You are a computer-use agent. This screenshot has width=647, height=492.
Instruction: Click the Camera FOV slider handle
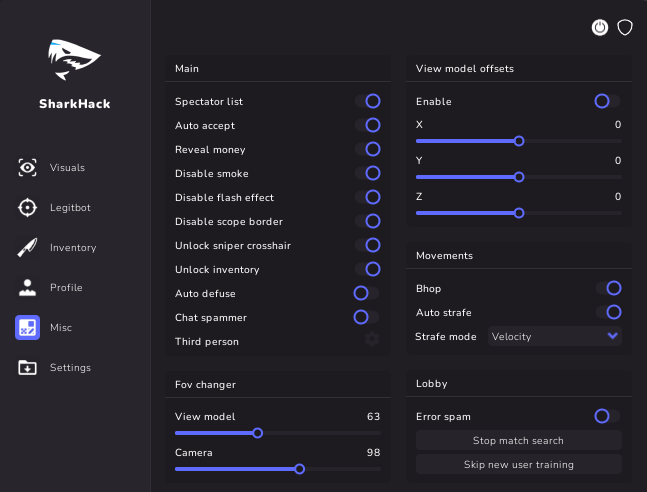click(299, 468)
